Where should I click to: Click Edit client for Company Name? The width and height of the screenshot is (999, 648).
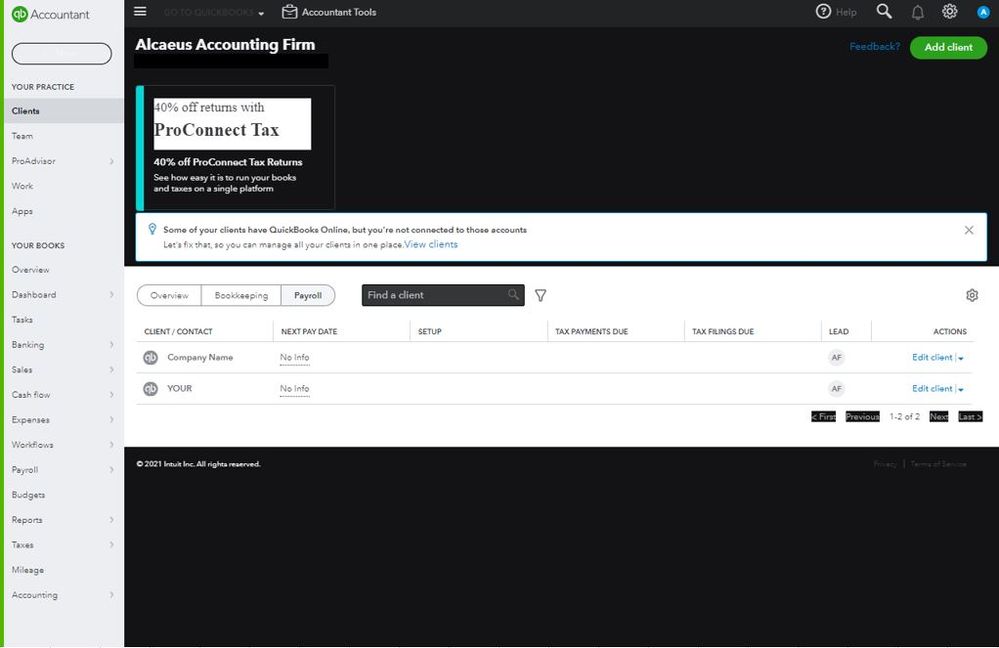[932, 357]
